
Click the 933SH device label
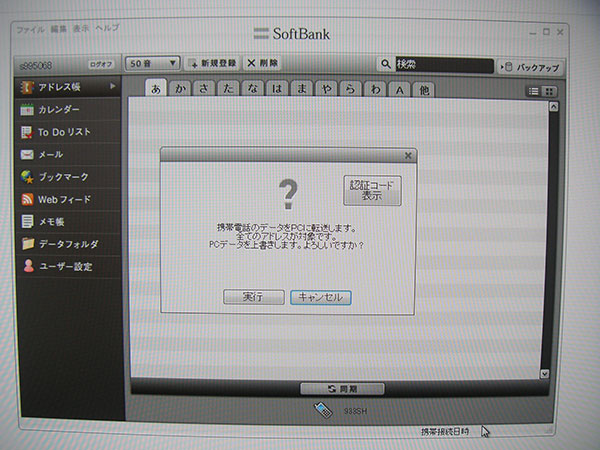[x=355, y=411]
